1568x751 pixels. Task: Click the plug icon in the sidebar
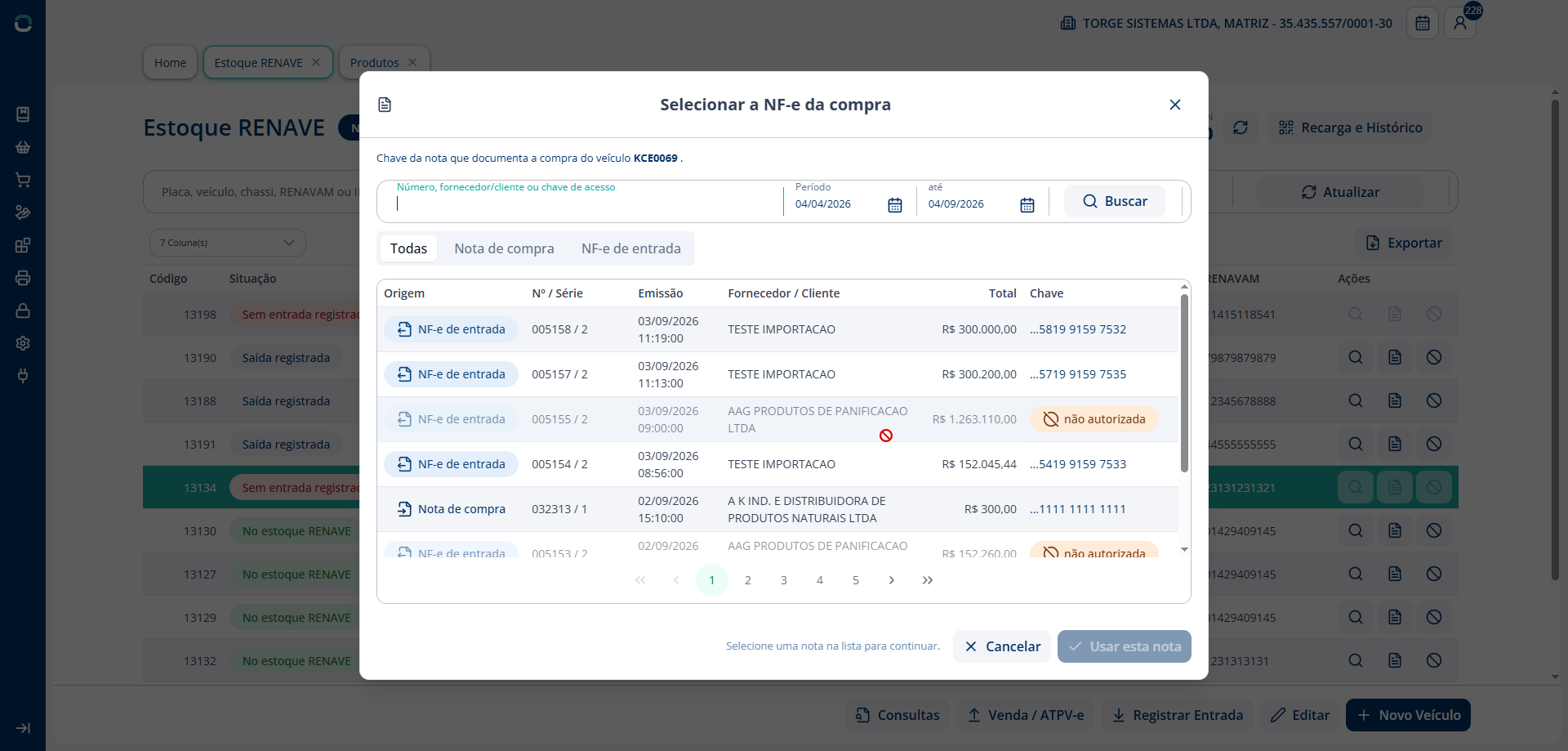point(23,376)
